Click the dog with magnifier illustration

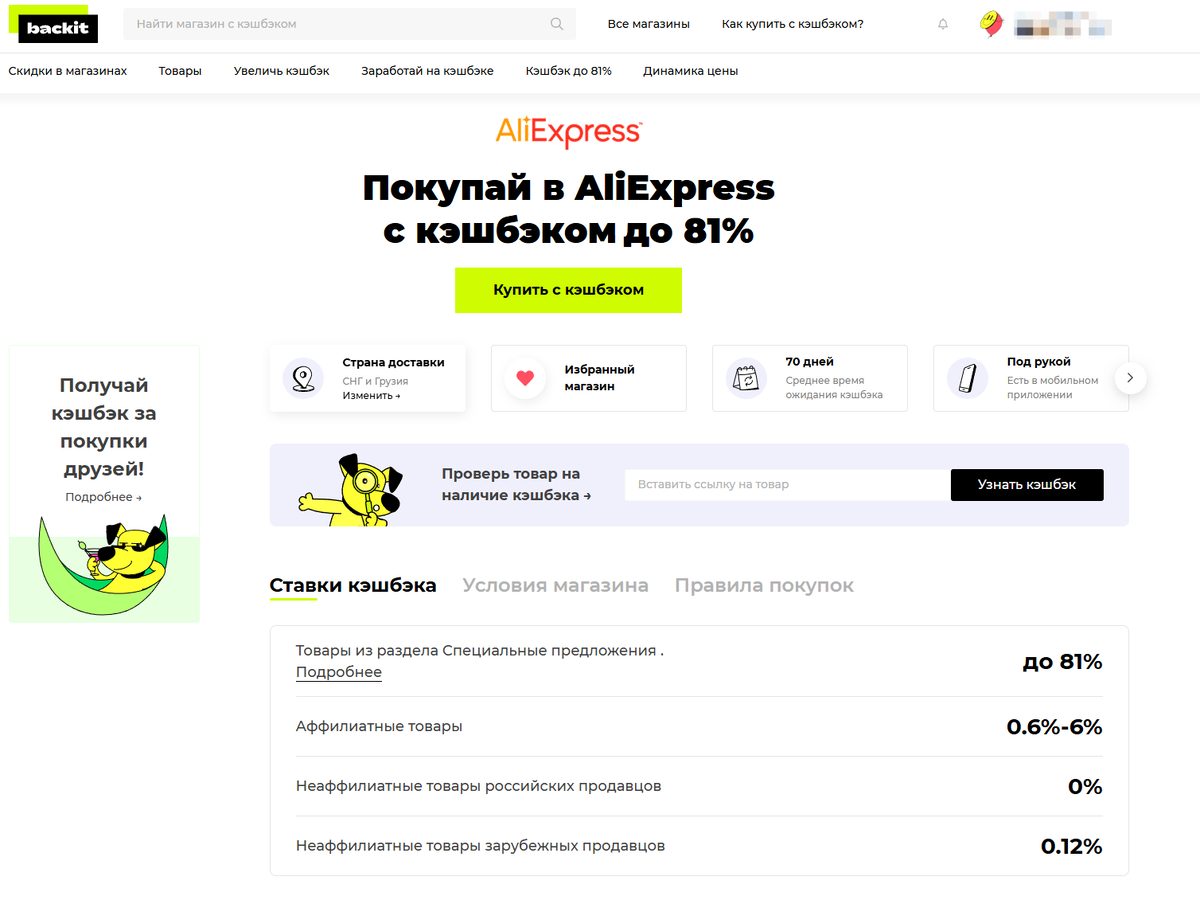(350, 489)
